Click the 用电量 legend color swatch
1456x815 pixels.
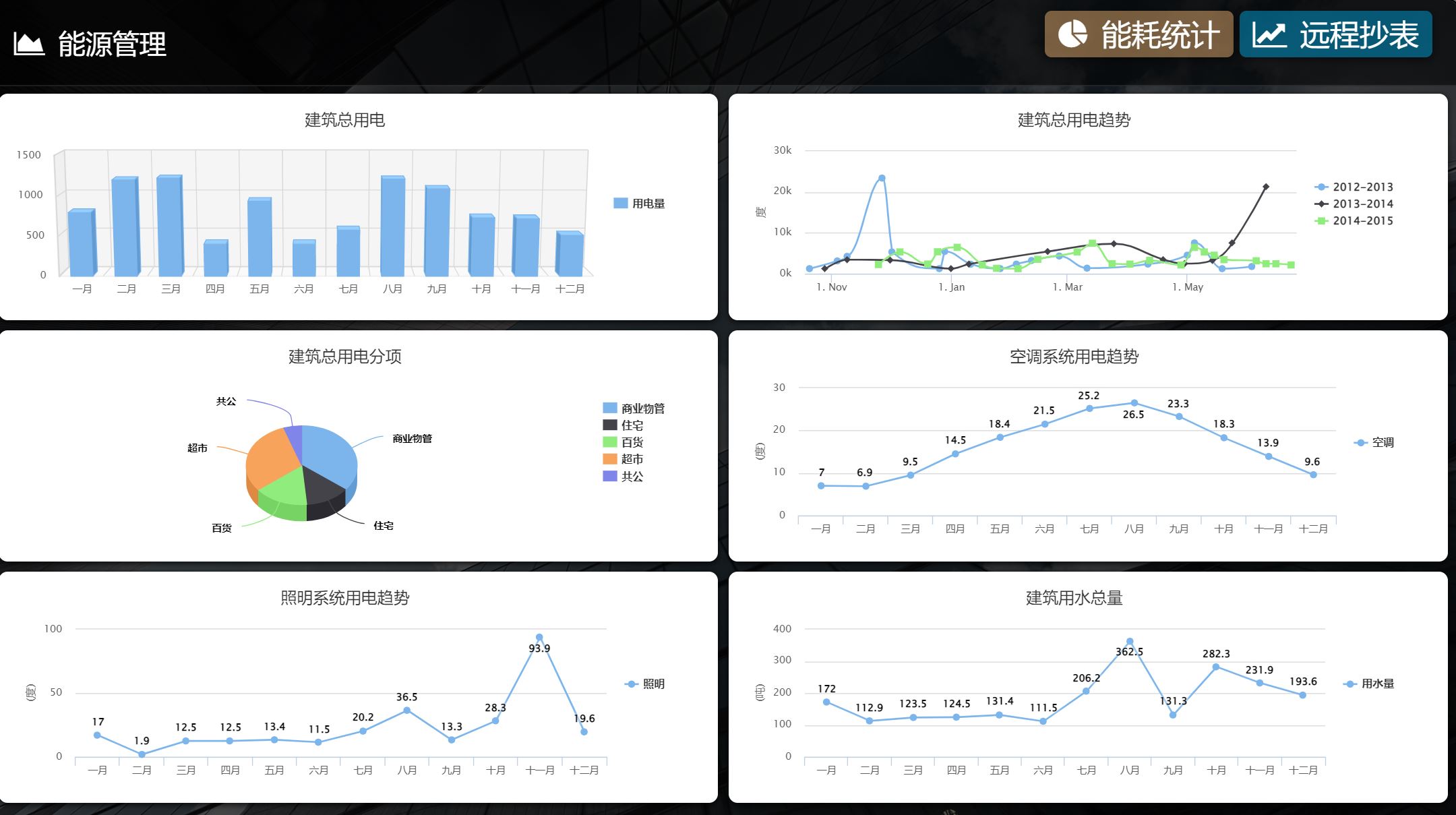click(x=620, y=203)
